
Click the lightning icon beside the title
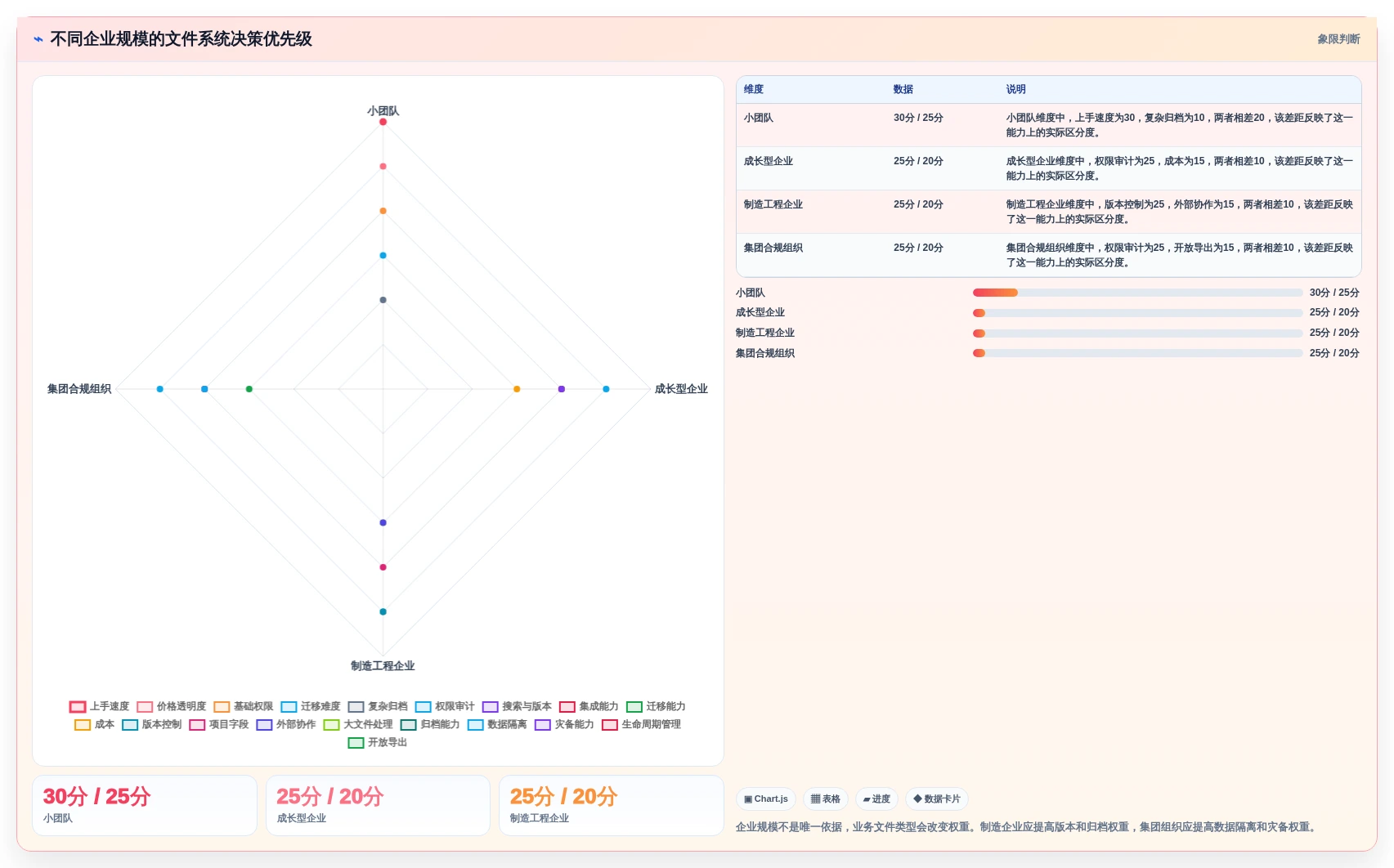(x=38, y=39)
